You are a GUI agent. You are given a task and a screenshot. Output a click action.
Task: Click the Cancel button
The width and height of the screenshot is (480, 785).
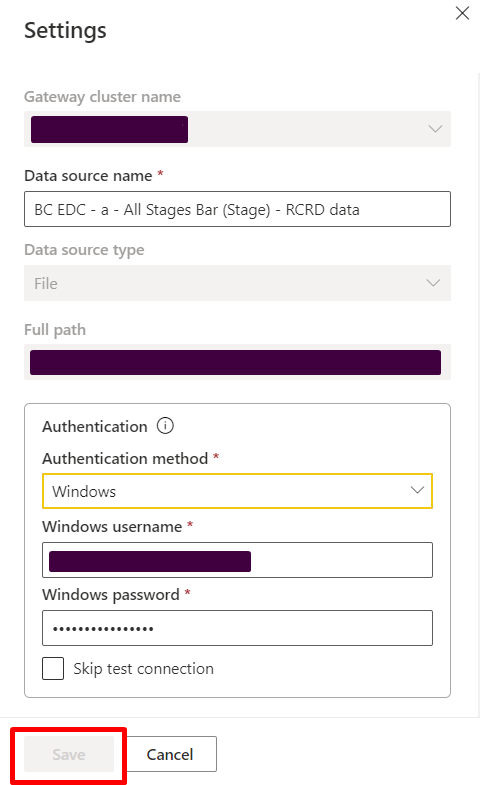(170, 754)
